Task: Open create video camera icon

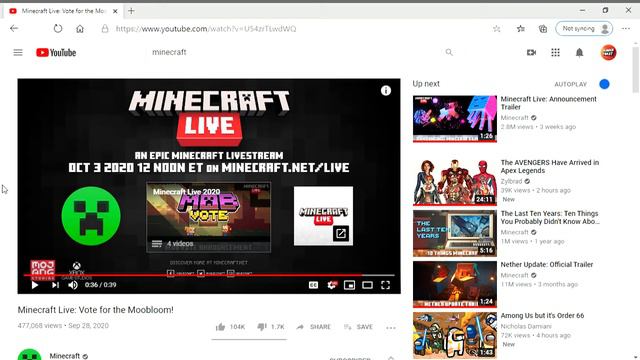Action: (x=531, y=52)
